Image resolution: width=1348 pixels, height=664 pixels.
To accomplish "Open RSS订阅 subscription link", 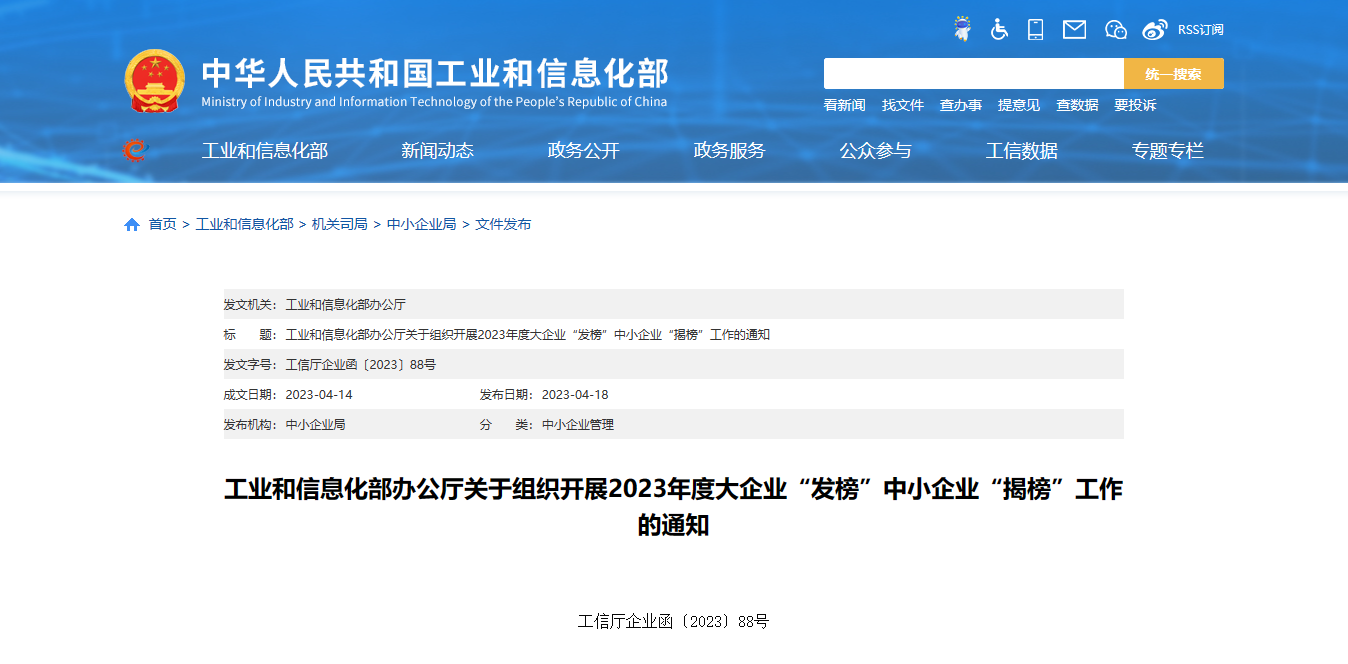I will tap(1200, 30).
